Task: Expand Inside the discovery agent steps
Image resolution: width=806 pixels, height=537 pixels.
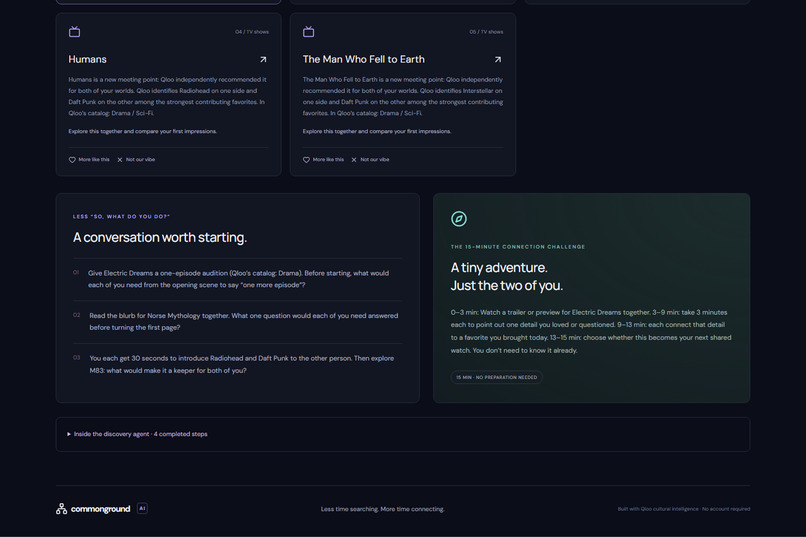Action: [137, 434]
